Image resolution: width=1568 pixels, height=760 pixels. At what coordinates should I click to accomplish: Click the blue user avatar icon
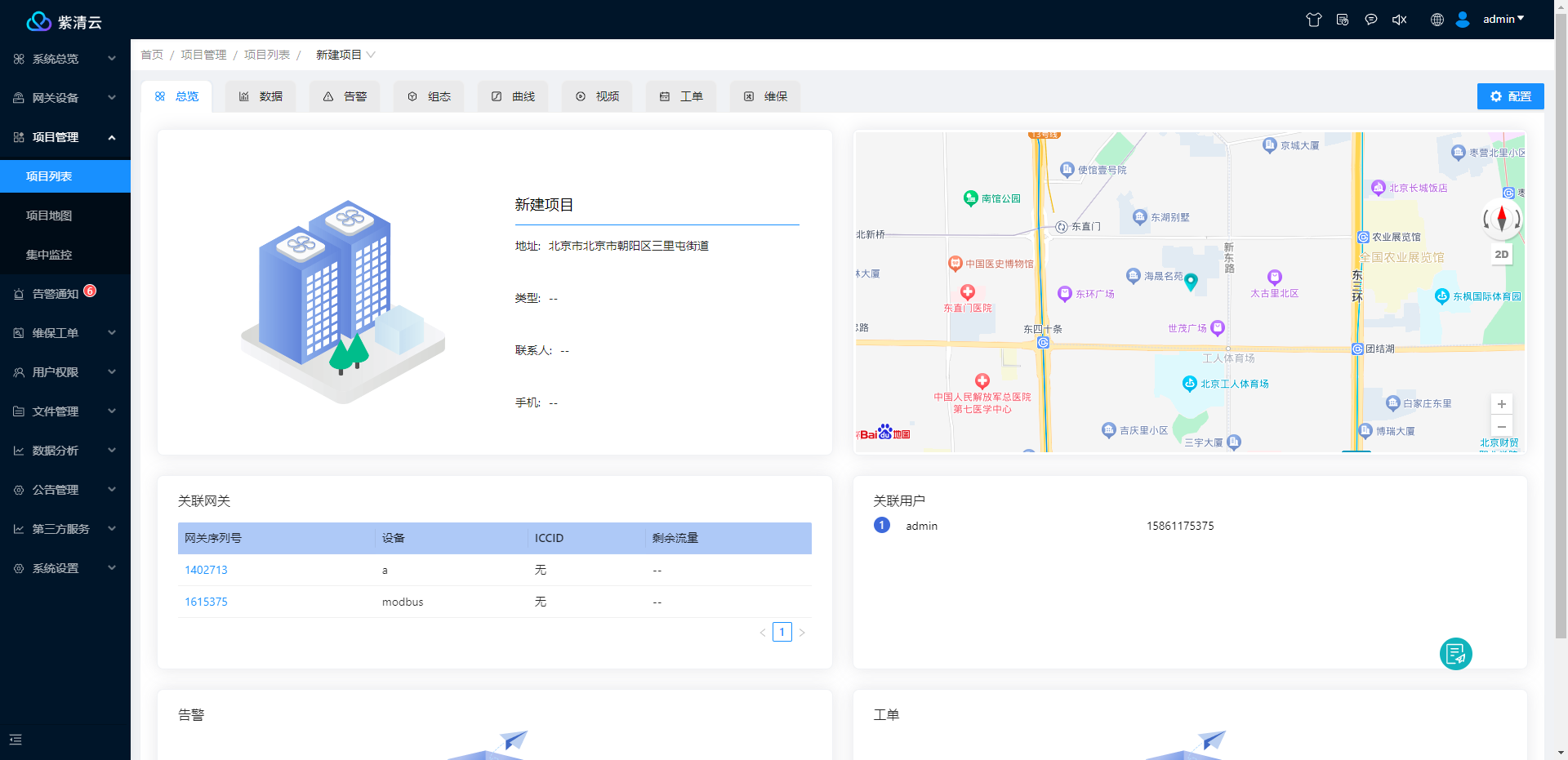pyautogui.click(x=1463, y=20)
